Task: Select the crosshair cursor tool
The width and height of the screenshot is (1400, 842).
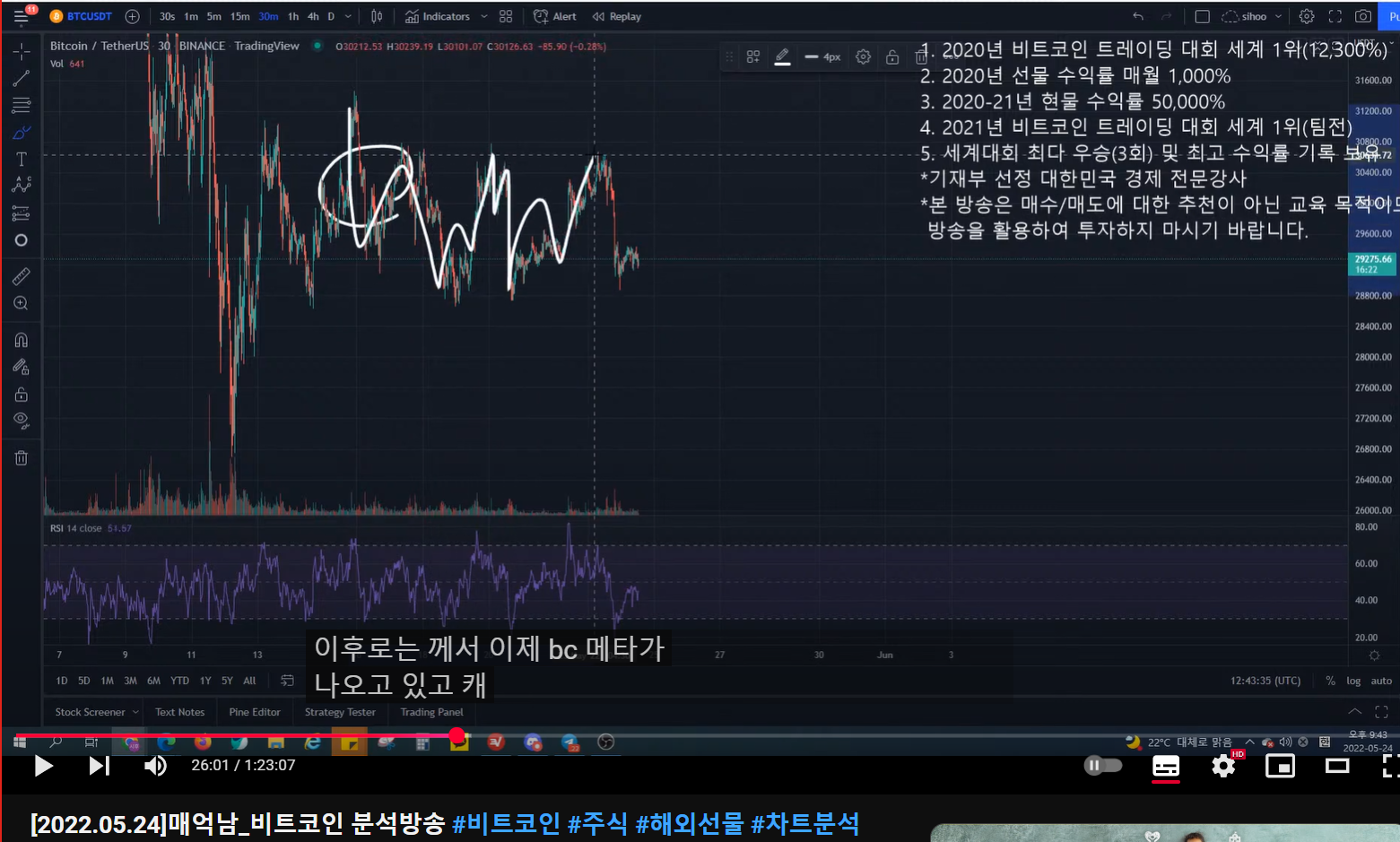Action: 22,51
